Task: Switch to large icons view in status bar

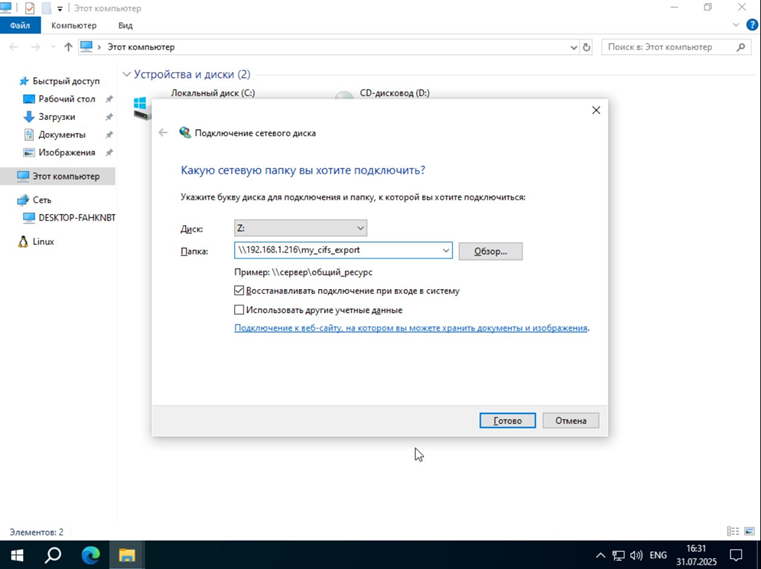Action: click(x=749, y=532)
